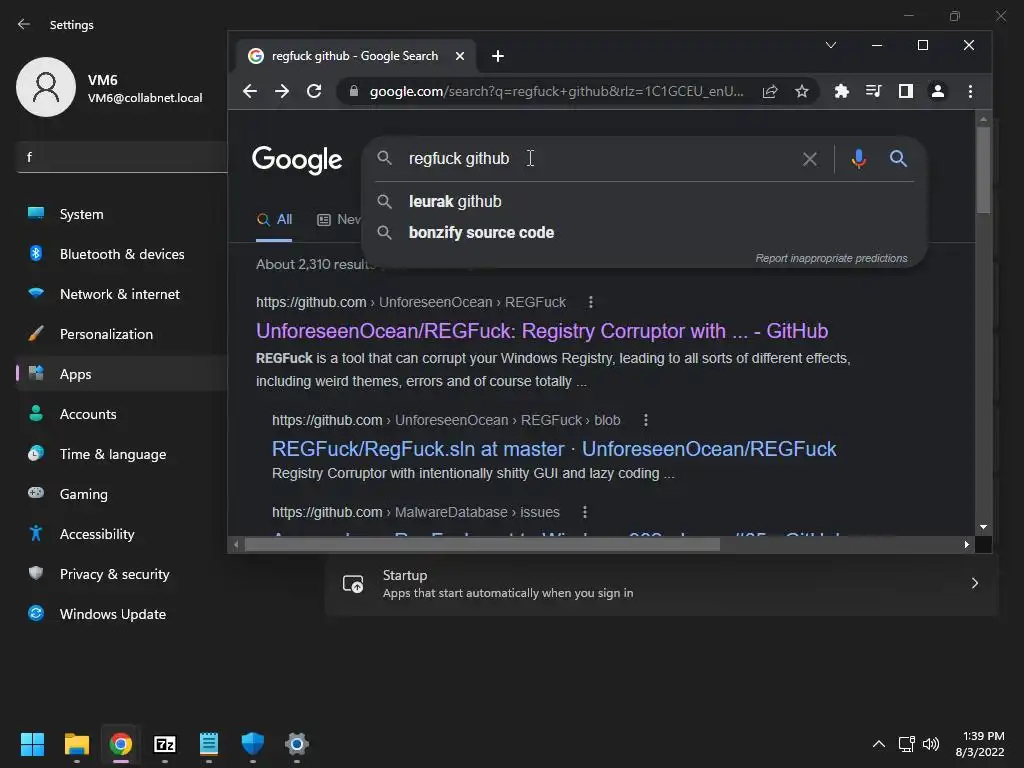1024x768 pixels.
Task: Select Apps settings category
Action: [121, 374]
